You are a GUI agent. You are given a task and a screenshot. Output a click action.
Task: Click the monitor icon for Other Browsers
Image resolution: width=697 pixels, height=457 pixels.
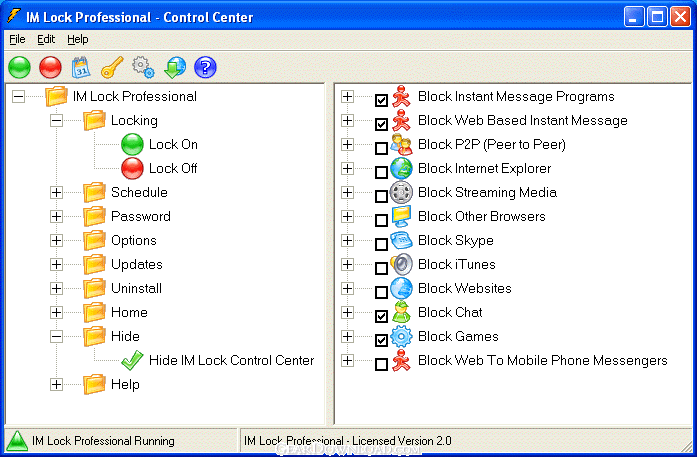coord(401,216)
